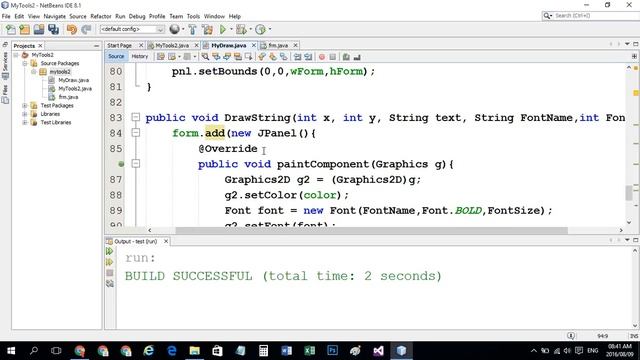The image size is (640, 360).
Task: Click the Redo toolbar icon
Action: [x=86, y=29]
